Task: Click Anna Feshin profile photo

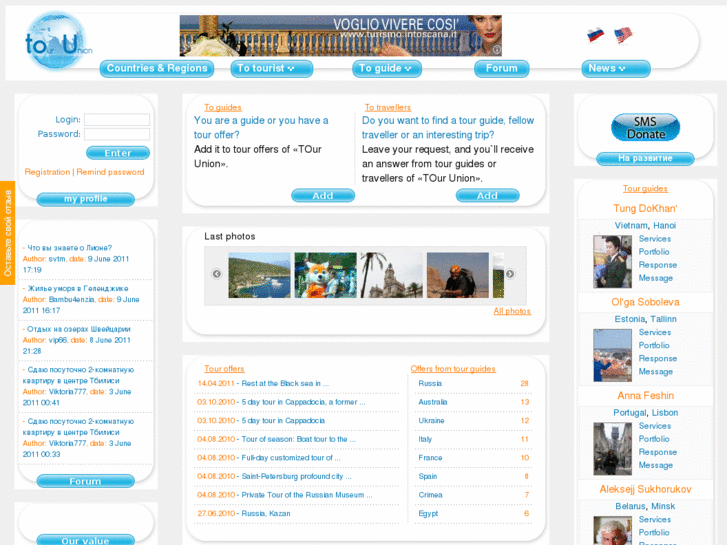Action: (x=612, y=449)
